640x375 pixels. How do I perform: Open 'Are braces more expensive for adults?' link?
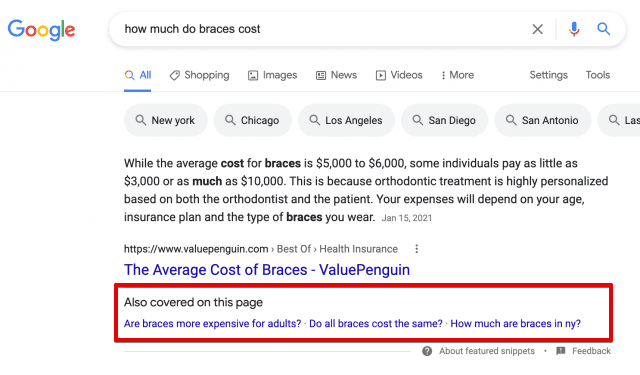pyautogui.click(x=213, y=324)
